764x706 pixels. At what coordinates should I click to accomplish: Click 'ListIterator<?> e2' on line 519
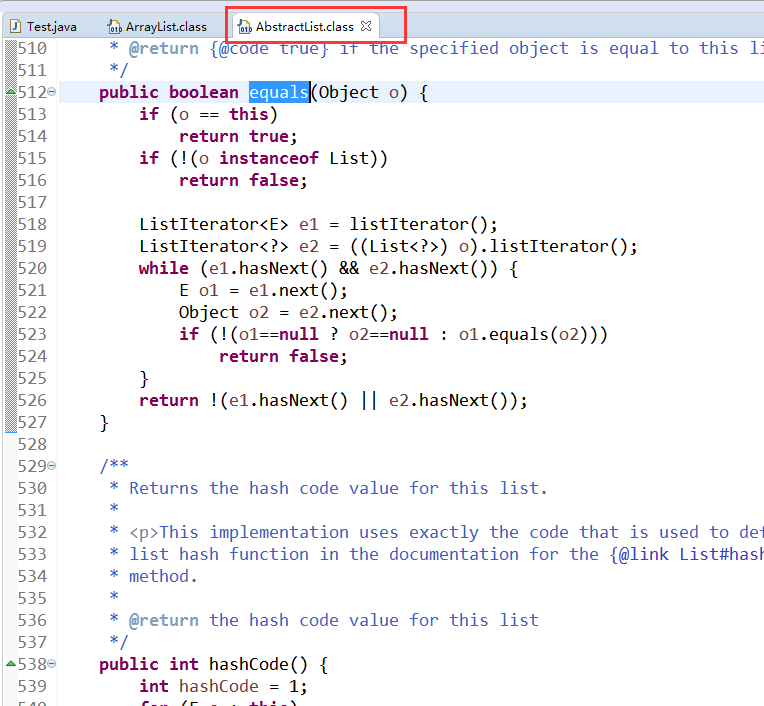click(x=229, y=246)
